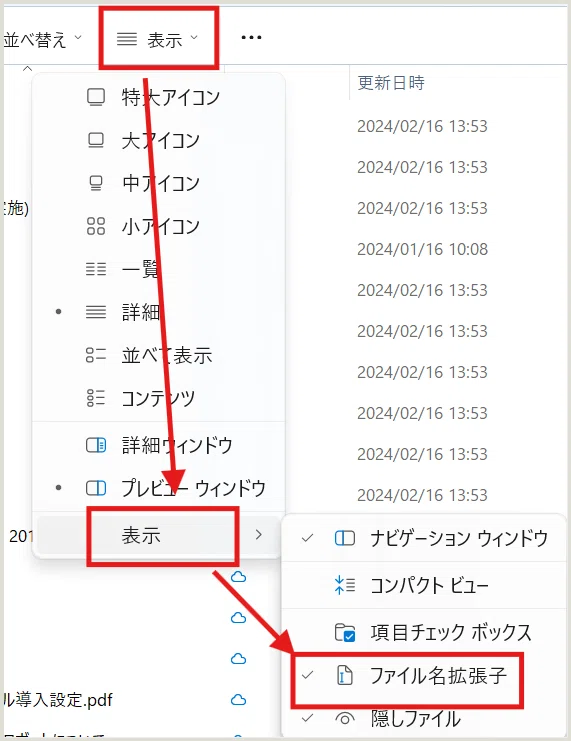Select 並べて表示 tiles view option
571x741 pixels.
[159, 355]
